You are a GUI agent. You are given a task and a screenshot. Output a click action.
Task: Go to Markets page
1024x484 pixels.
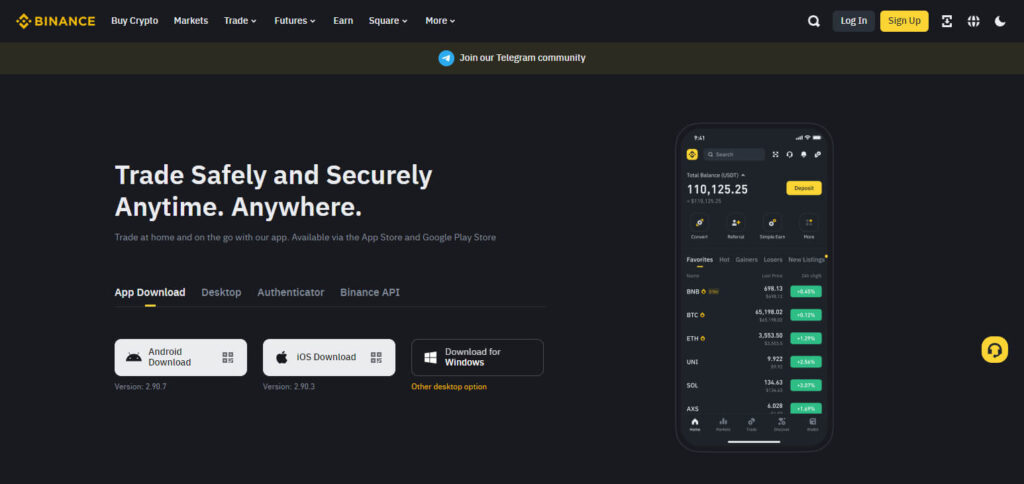[x=191, y=21]
